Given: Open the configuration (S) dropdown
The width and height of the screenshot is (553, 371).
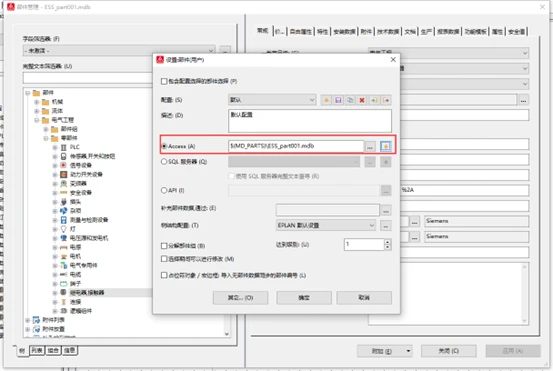Looking at the screenshot, I should pos(272,100).
